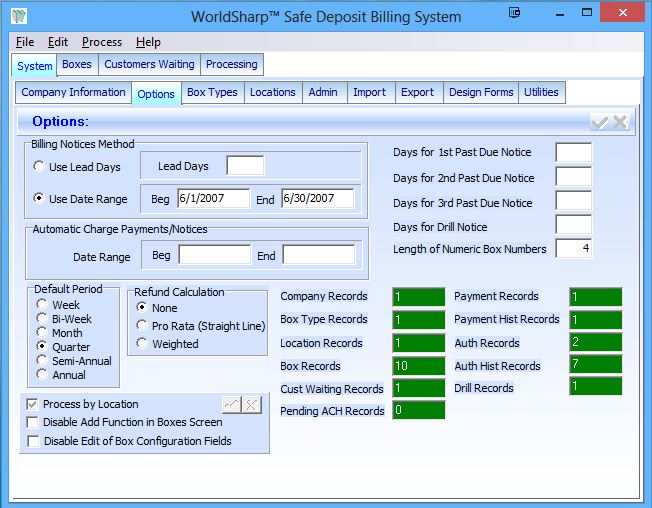Click the green checkmark save icon in Options header
This screenshot has height=508, width=652.
click(600, 122)
